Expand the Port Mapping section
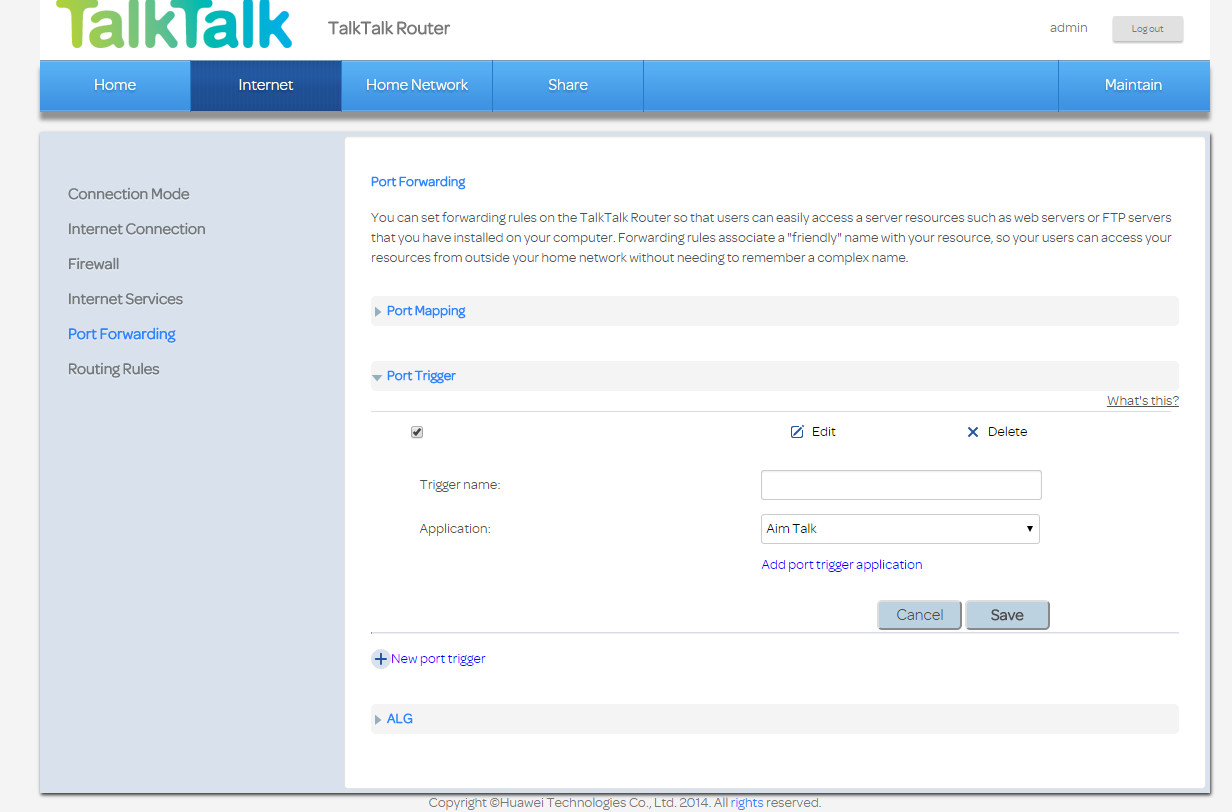The image size is (1232, 812). (425, 310)
